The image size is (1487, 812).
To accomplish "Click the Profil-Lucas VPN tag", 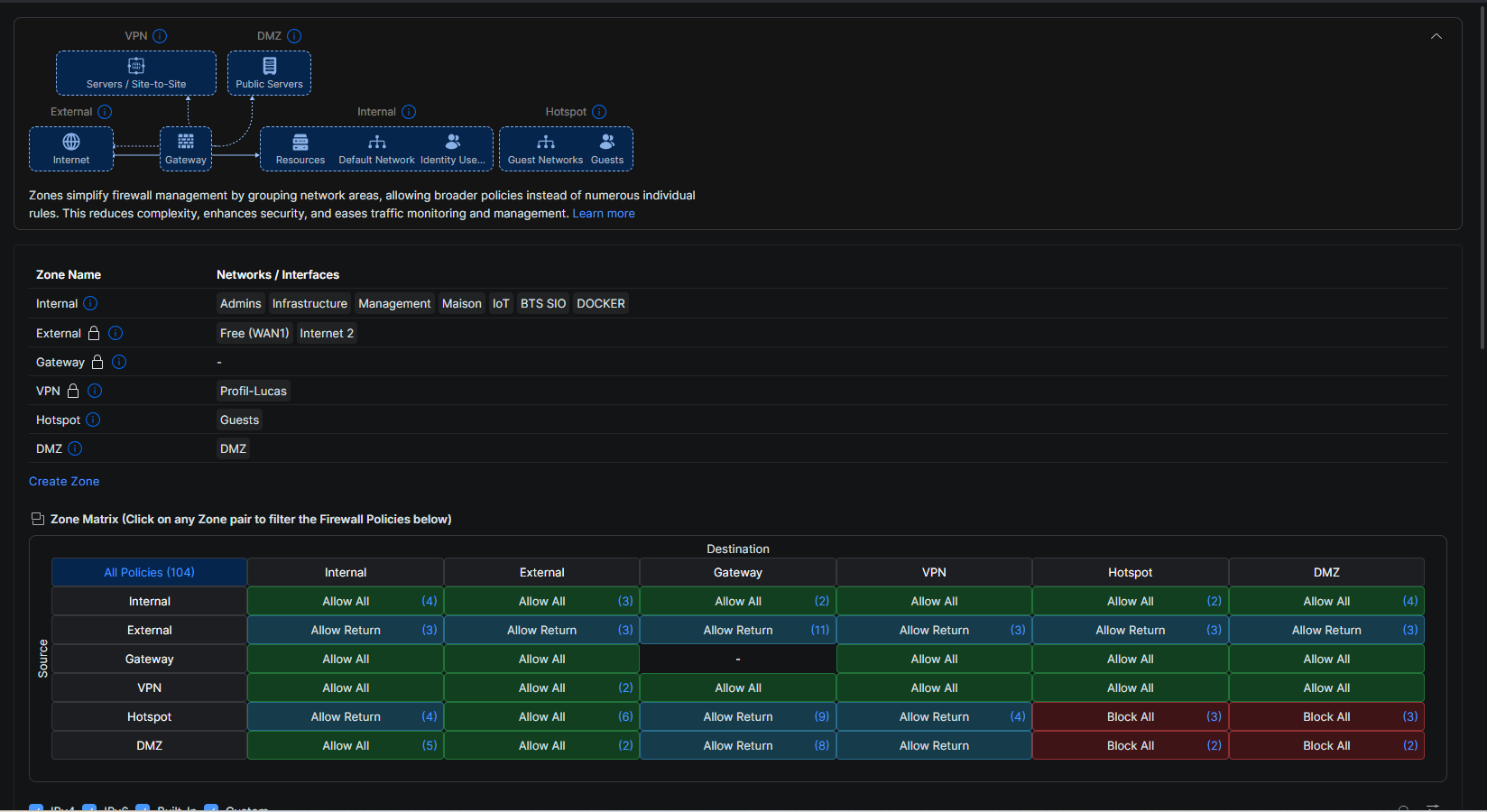I will 254,391.
